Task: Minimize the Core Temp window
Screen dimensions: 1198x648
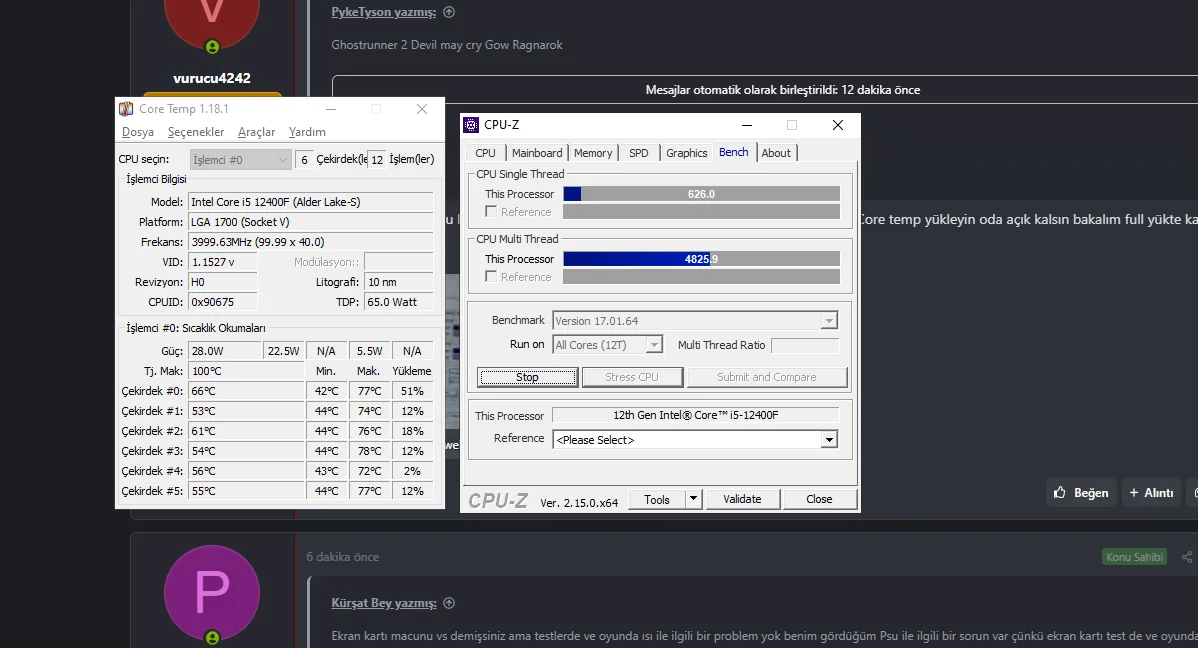Action: click(x=331, y=109)
